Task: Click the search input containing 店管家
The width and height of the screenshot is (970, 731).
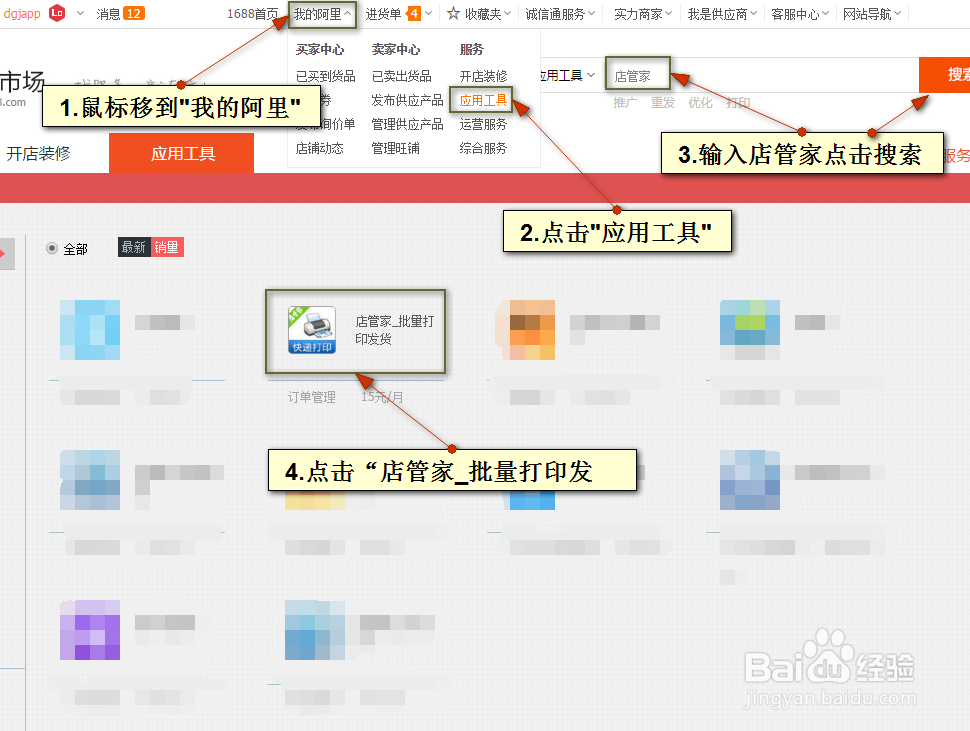Action: point(636,74)
